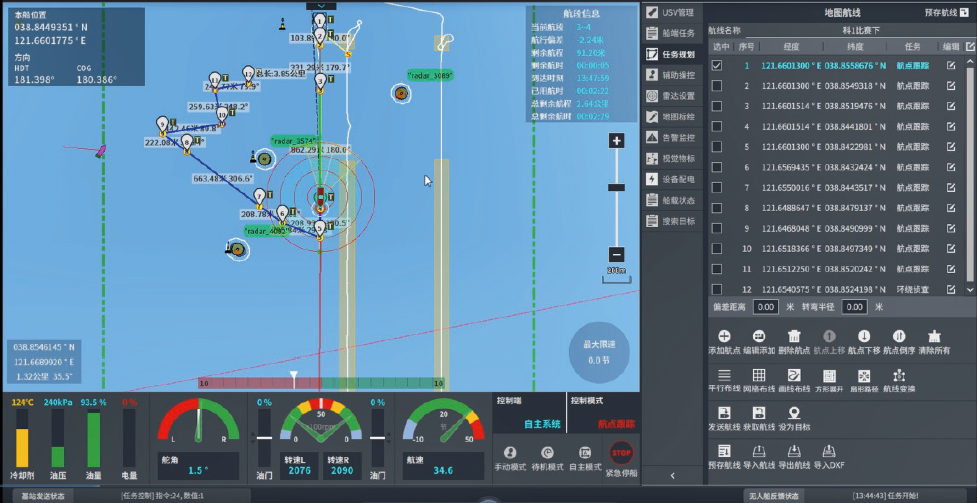Clear all waypoints with 清除所有

tap(933, 337)
